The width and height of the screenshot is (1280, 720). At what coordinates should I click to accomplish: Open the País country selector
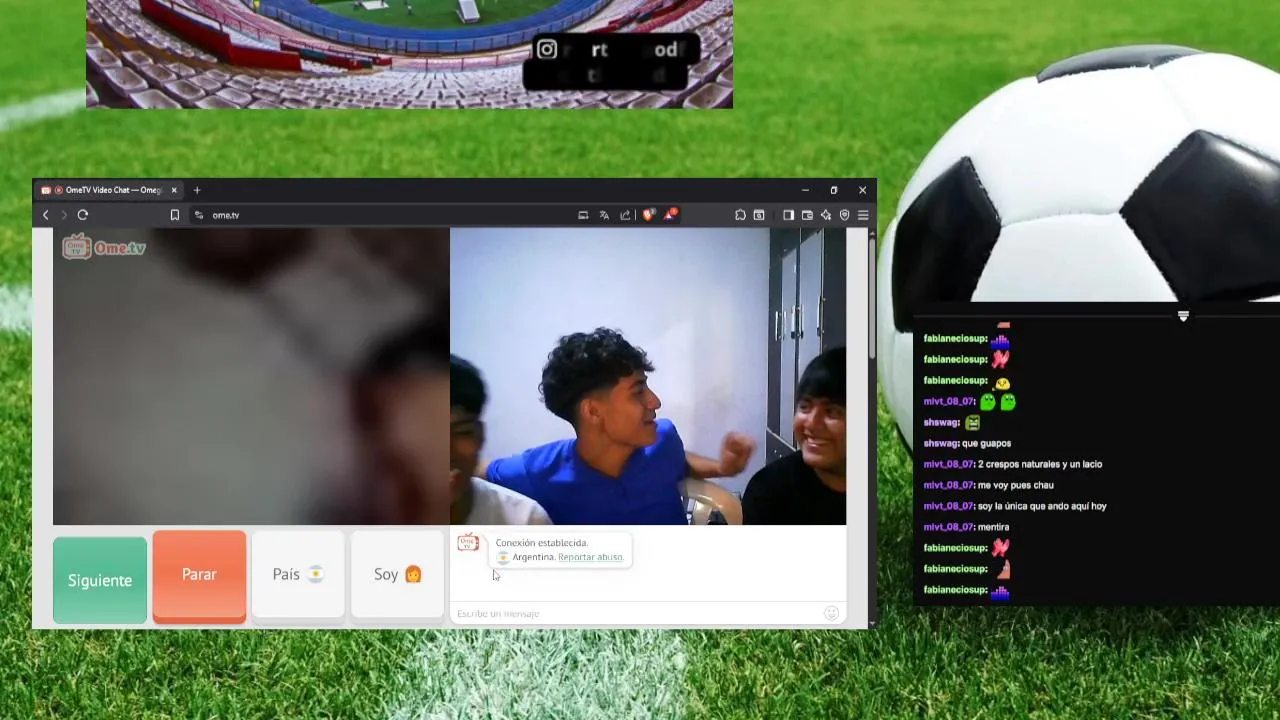[x=298, y=575]
